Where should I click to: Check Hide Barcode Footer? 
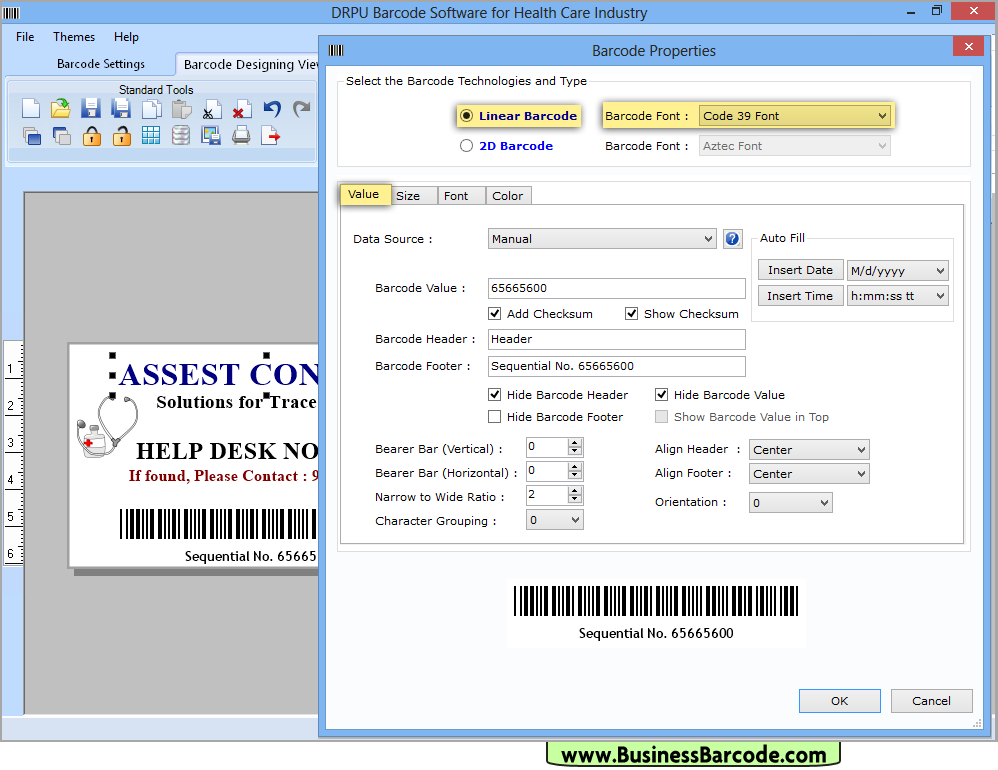pos(495,417)
